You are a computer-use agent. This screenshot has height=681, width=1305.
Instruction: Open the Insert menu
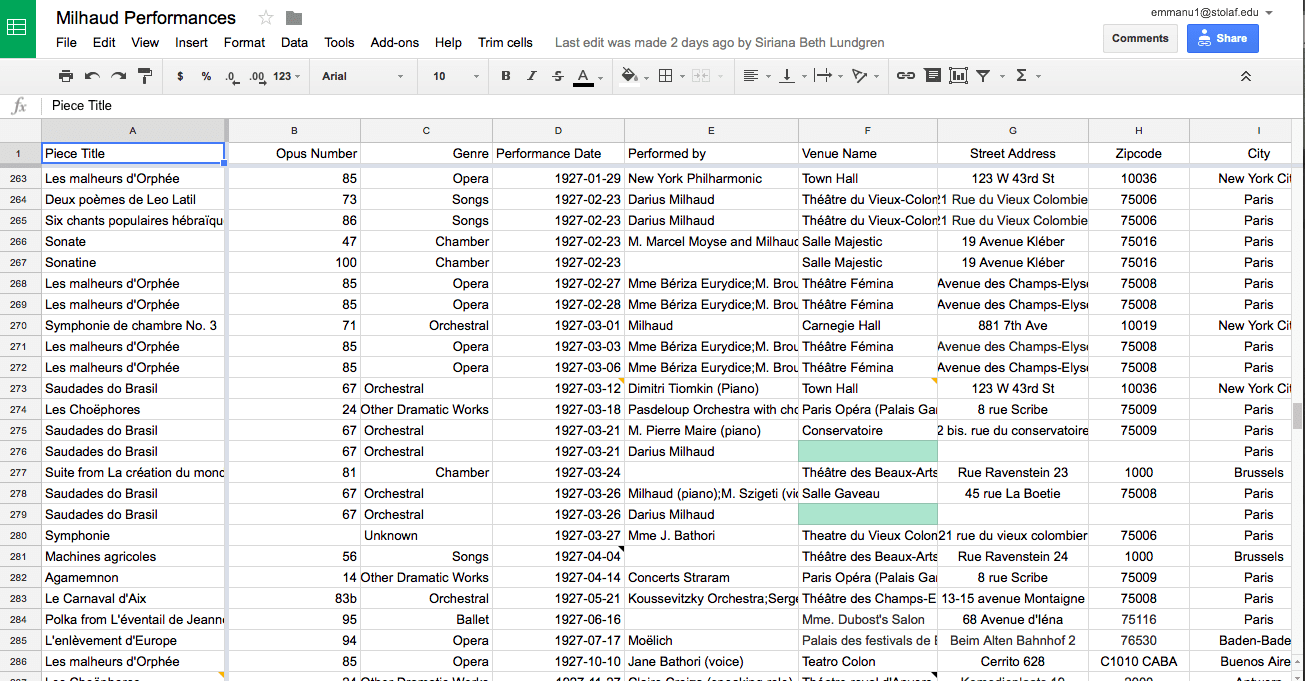click(x=191, y=43)
